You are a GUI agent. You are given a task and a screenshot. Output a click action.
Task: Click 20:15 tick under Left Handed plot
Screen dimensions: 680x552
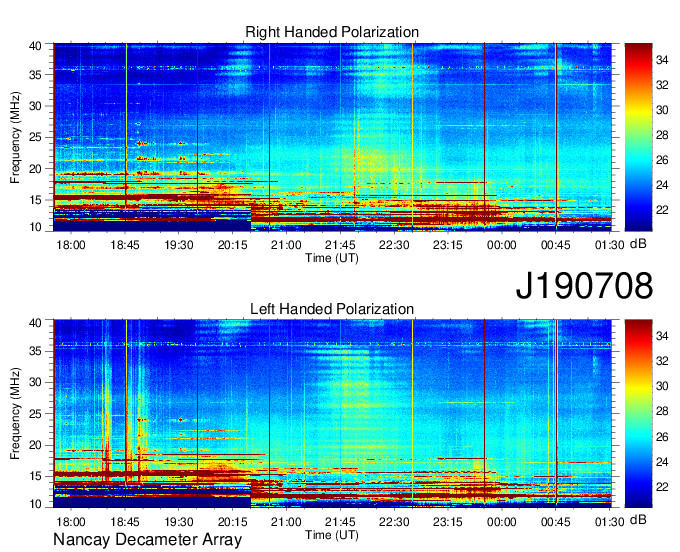[232, 522]
